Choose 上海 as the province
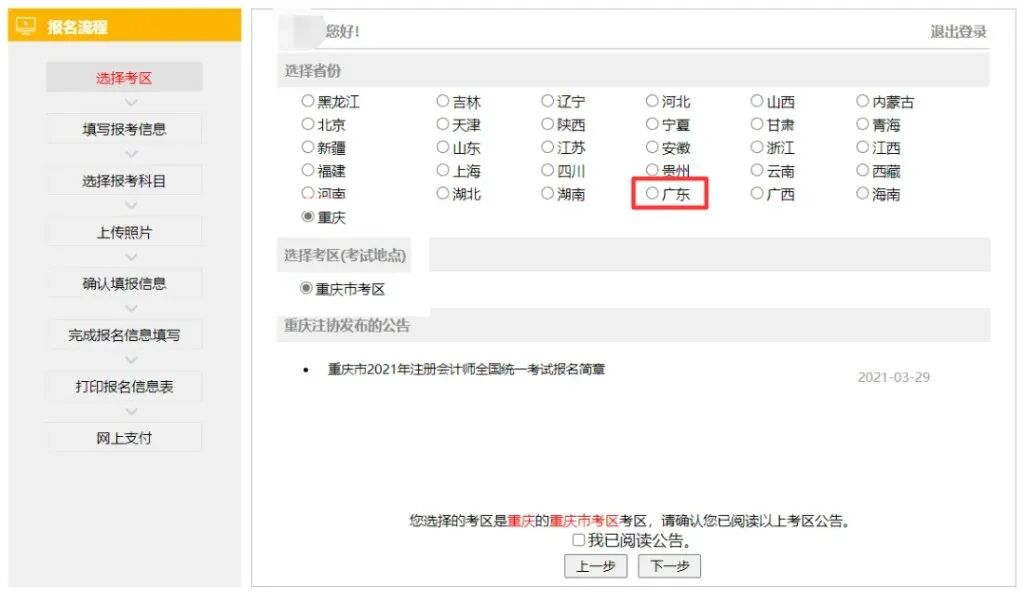The image size is (1025, 596). coord(443,171)
